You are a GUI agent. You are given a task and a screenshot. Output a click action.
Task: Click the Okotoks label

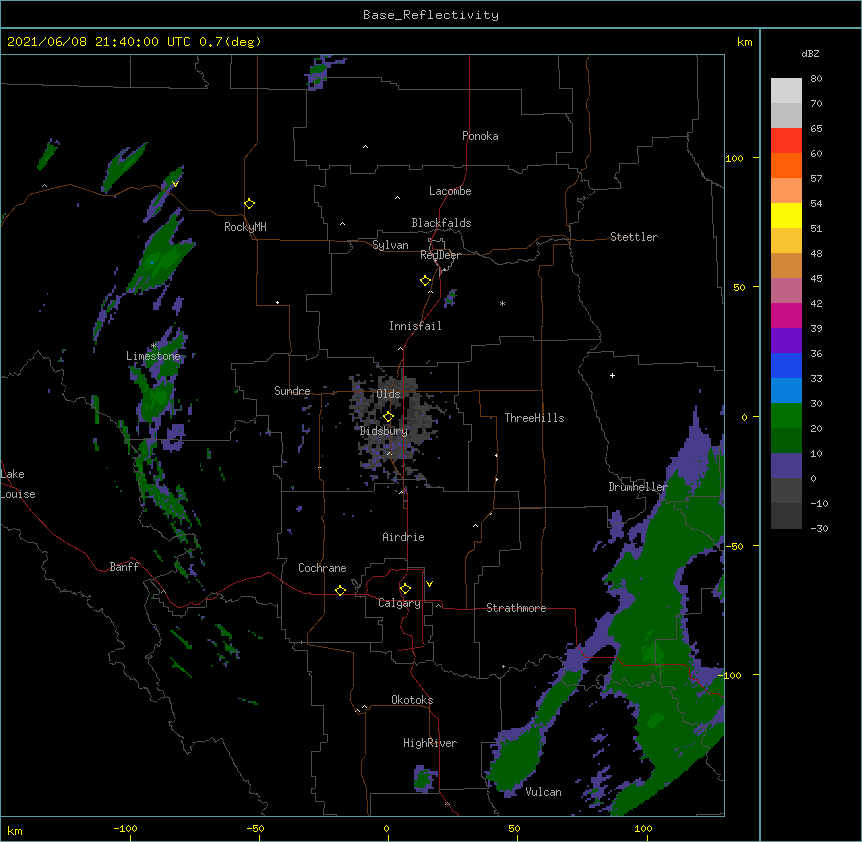(x=412, y=700)
